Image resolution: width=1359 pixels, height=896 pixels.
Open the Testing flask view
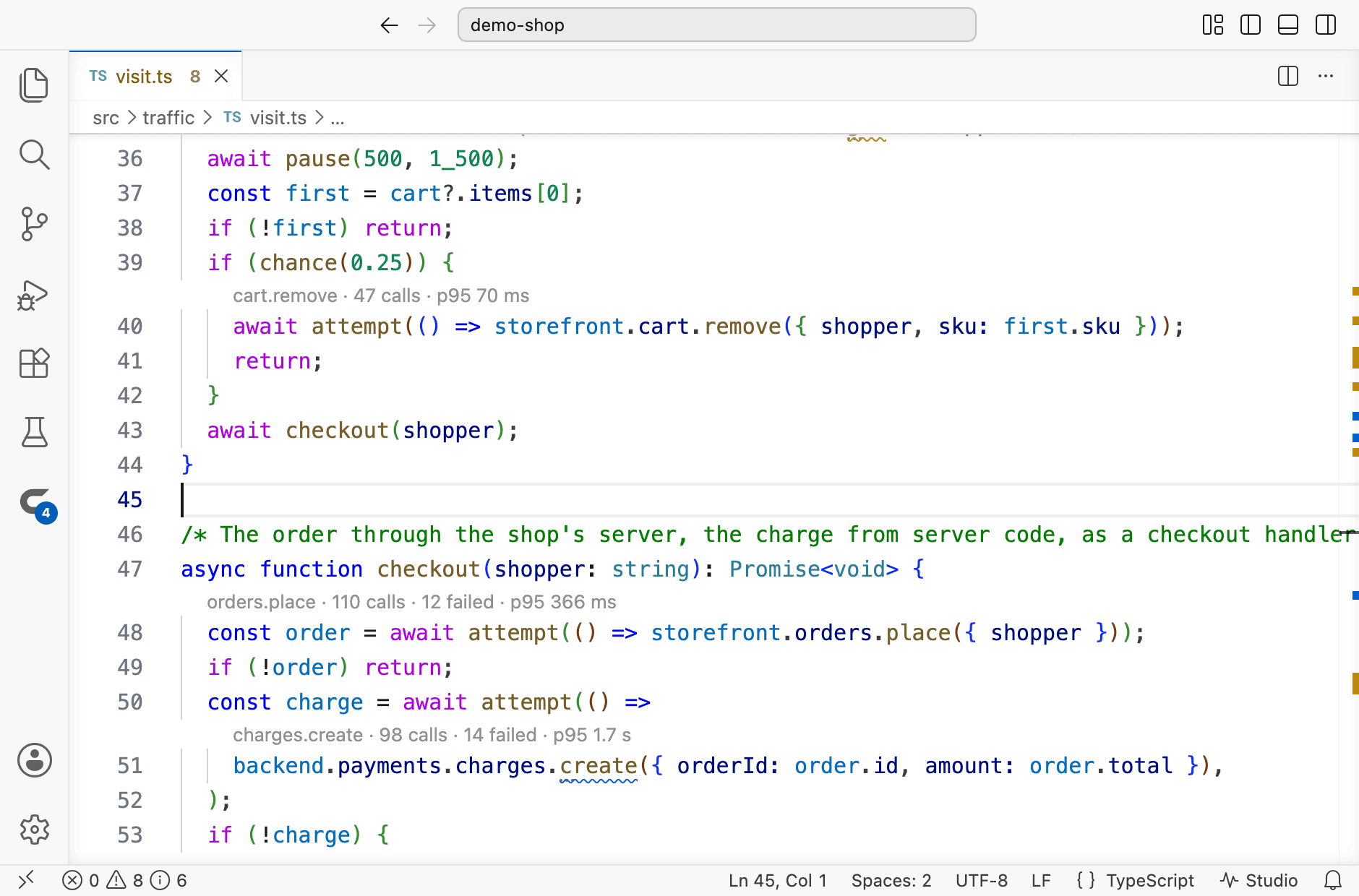coord(34,432)
